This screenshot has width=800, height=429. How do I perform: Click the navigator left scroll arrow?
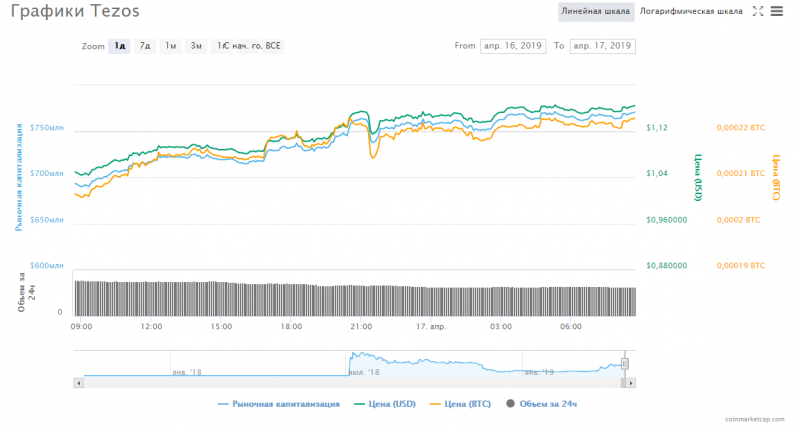pyautogui.click(x=78, y=381)
